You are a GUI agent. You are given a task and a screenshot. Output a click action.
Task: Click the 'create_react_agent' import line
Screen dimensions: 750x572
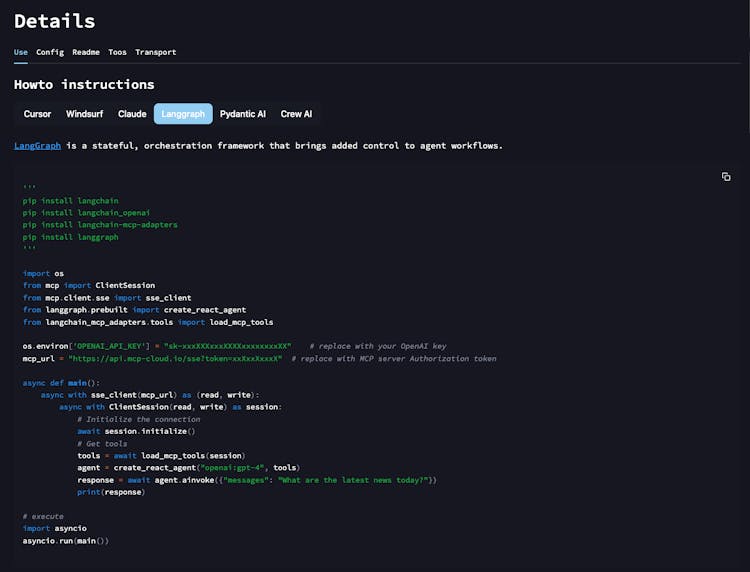(134, 310)
